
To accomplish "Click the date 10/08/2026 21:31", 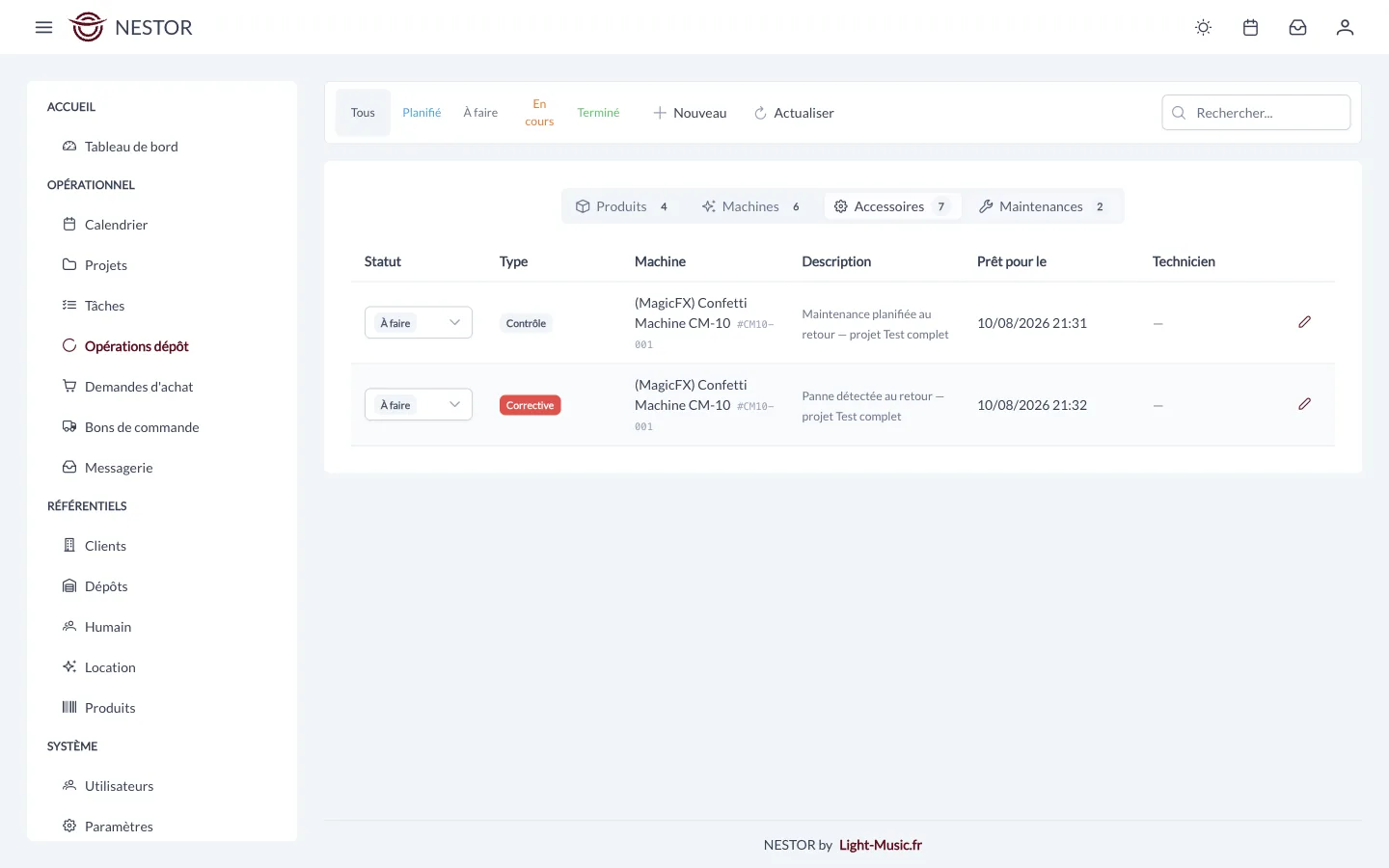I will pos(1032,323).
